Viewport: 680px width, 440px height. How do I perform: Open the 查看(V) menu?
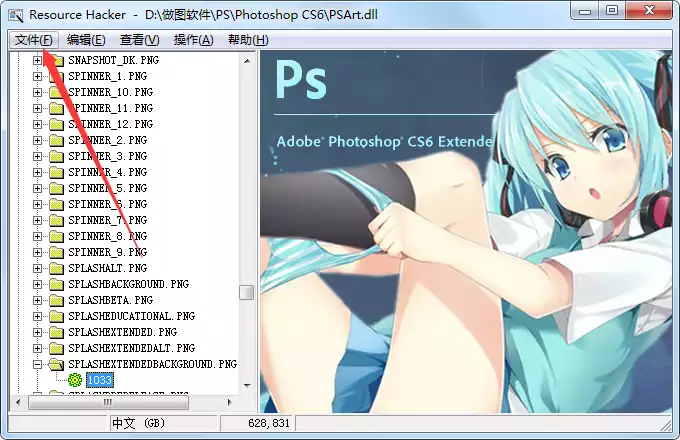tap(140, 40)
